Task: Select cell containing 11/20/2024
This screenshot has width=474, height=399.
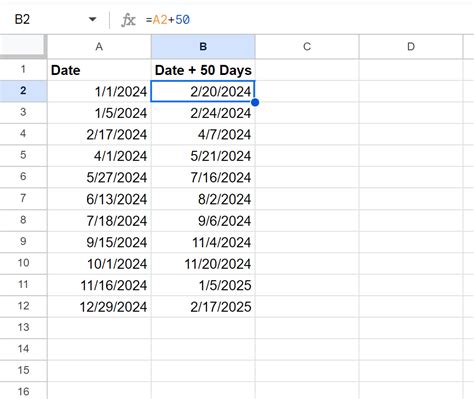Action: click(x=203, y=264)
